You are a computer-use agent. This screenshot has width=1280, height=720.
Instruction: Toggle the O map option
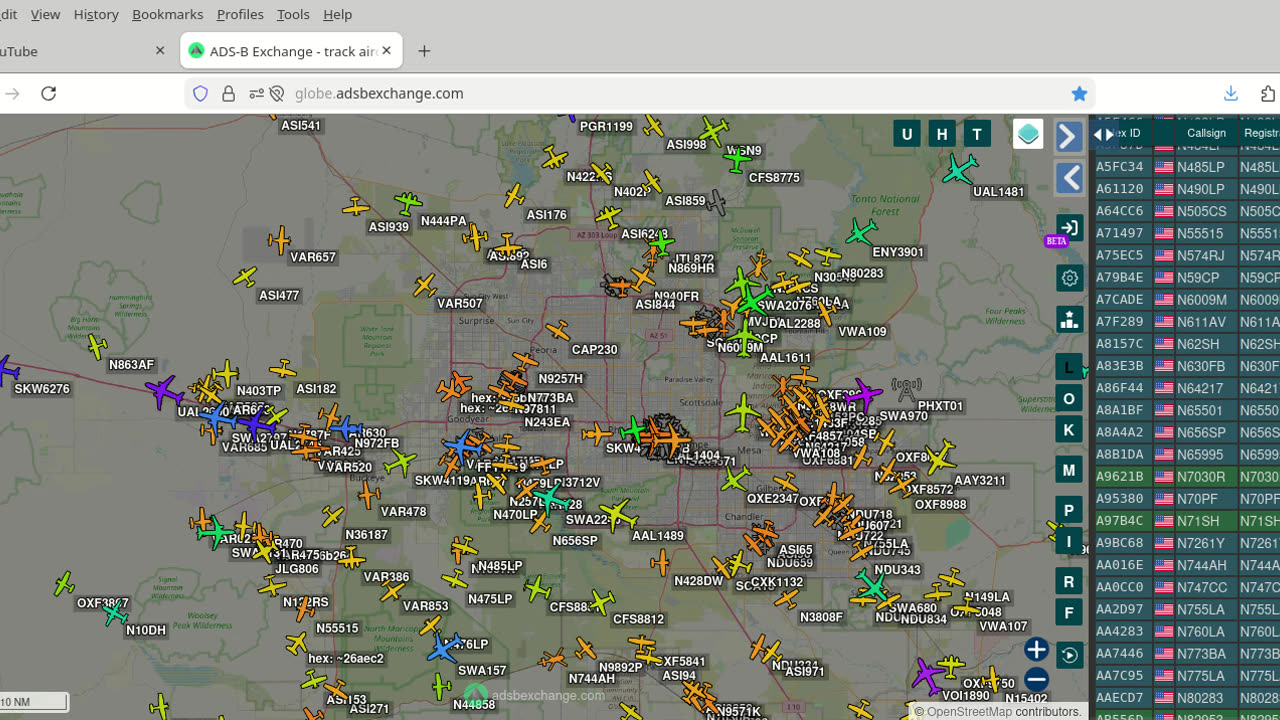point(1068,398)
